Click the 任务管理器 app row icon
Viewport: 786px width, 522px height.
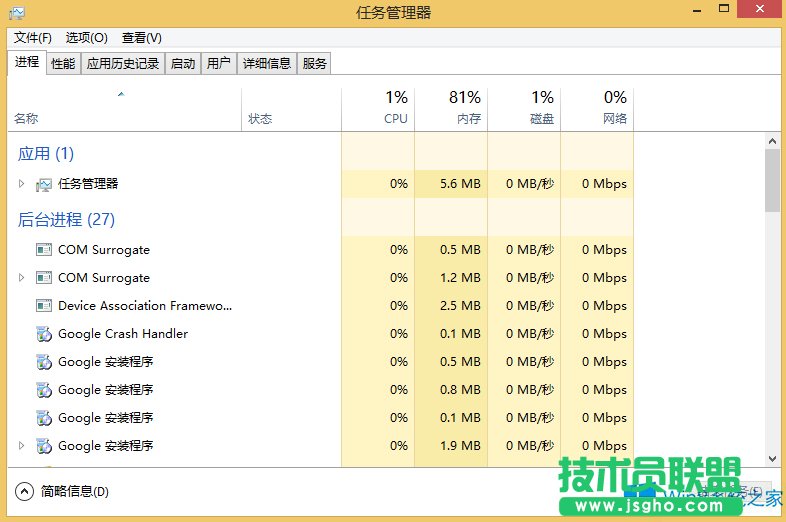[x=43, y=184]
